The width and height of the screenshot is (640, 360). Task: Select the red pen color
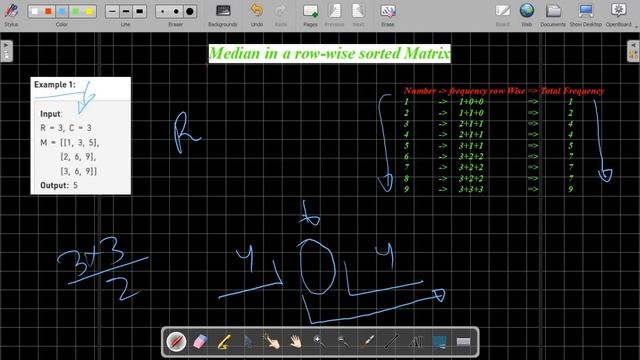pos(49,11)
